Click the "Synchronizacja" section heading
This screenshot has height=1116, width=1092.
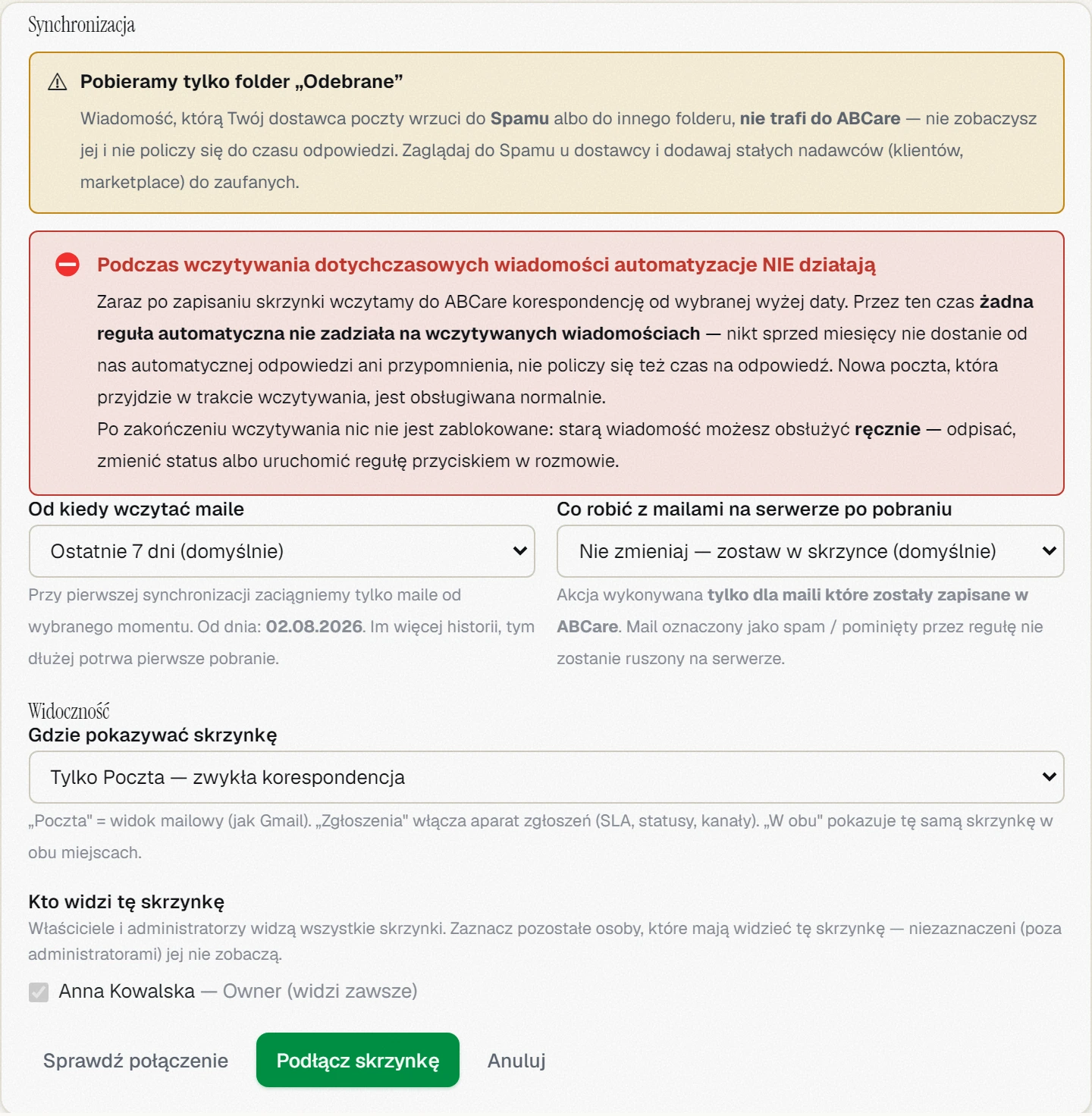point(82,25)
